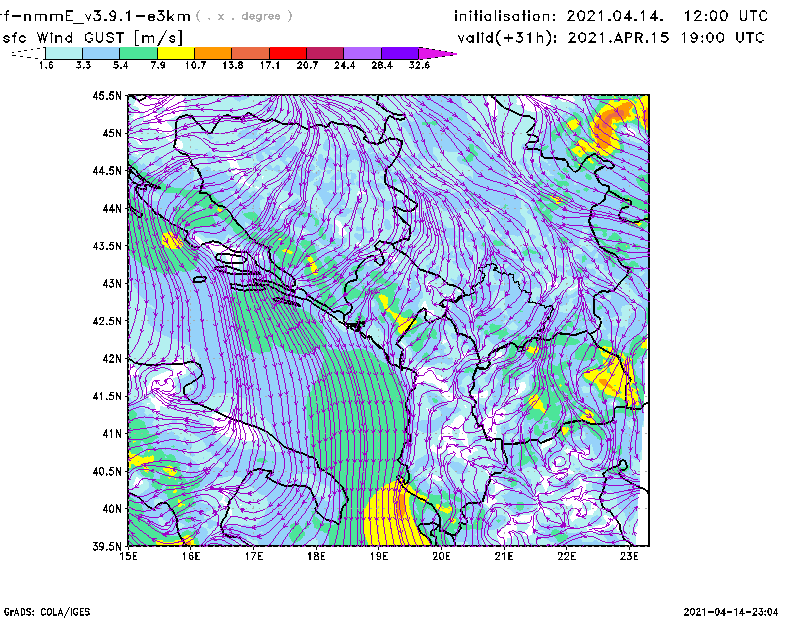Click the legend value '17.1'
Screen dimensions: 800x618
tap(270, 65)
